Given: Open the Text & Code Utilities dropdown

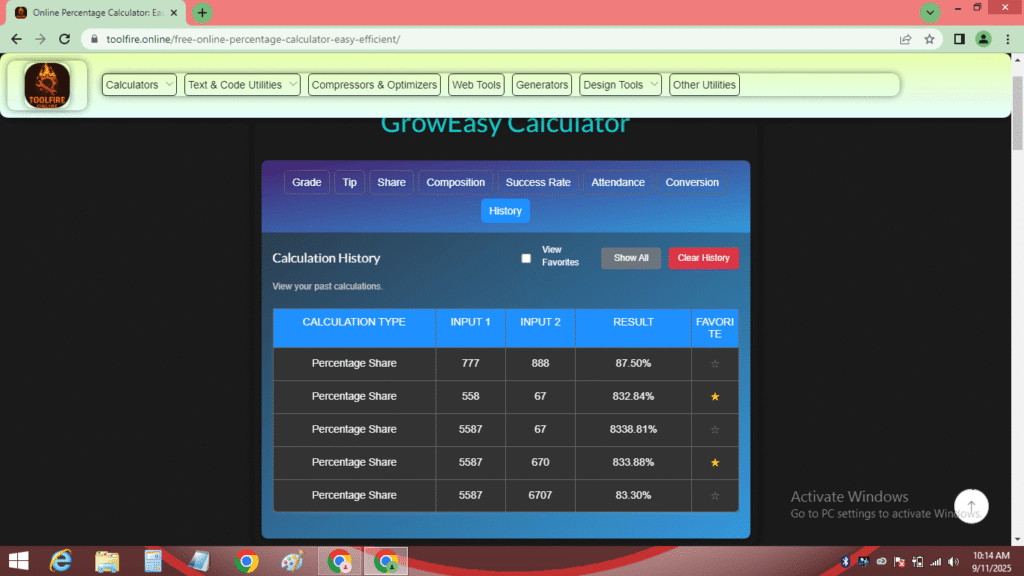Looking at the screenshot, I should tap(241, 85).
